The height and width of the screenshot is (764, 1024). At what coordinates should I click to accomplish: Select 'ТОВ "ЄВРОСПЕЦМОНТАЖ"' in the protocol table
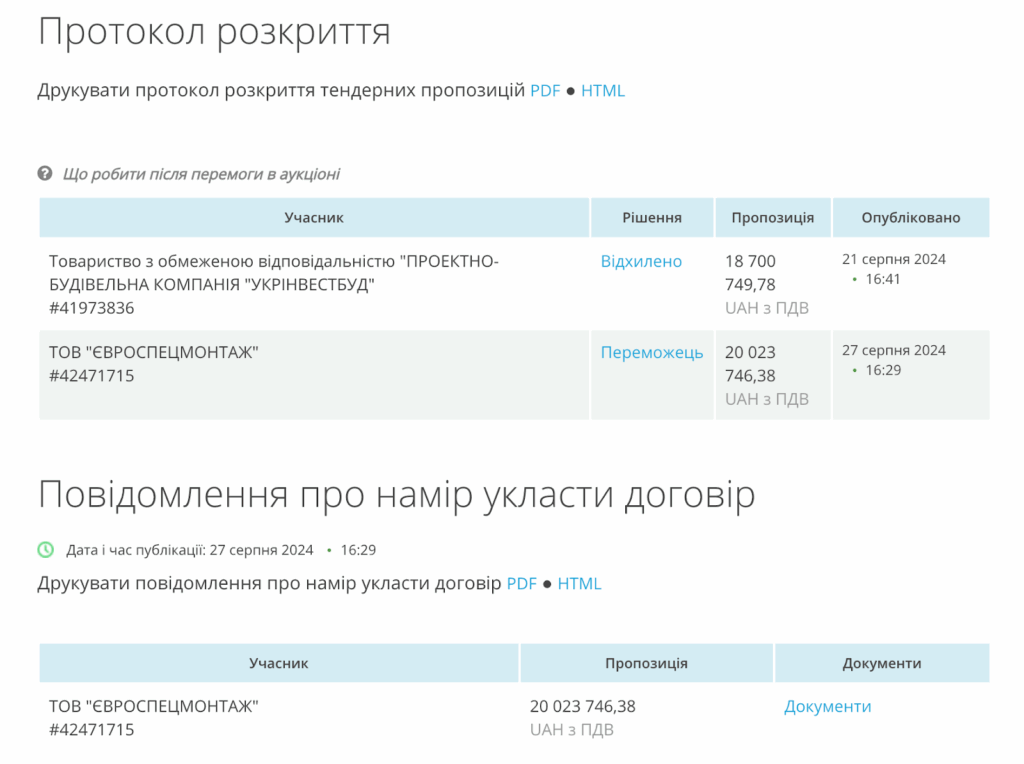point(153,353)
